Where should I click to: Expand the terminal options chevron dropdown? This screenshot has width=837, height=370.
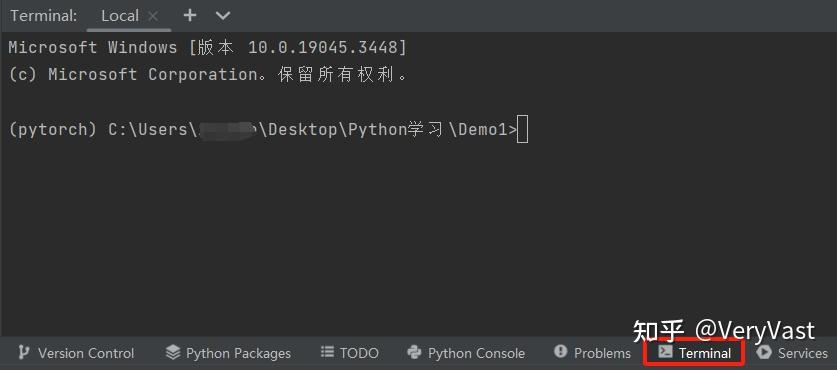tap(223, 15)
